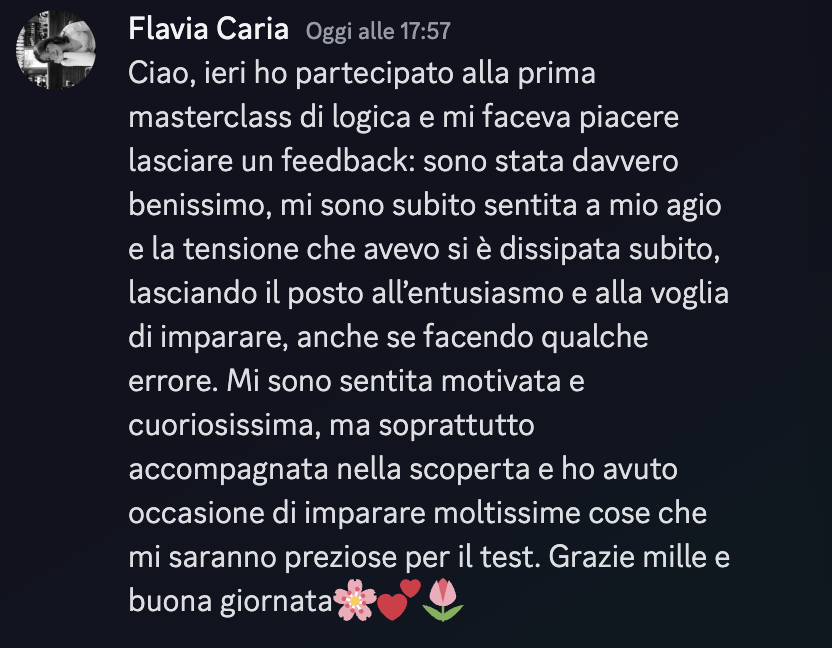Click the timestamp Oggi alle 17:57
The image size is (832, 648).
[x=378, y=31]
